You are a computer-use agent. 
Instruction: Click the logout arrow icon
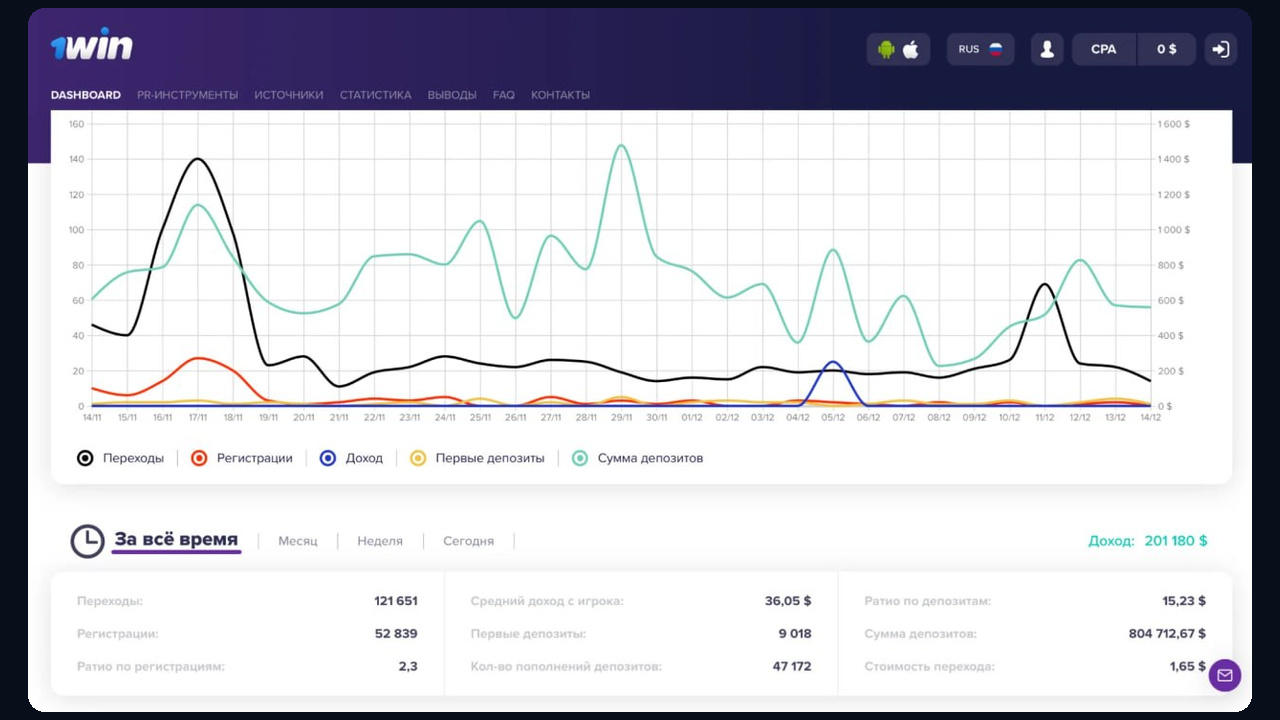(1220, 49)
